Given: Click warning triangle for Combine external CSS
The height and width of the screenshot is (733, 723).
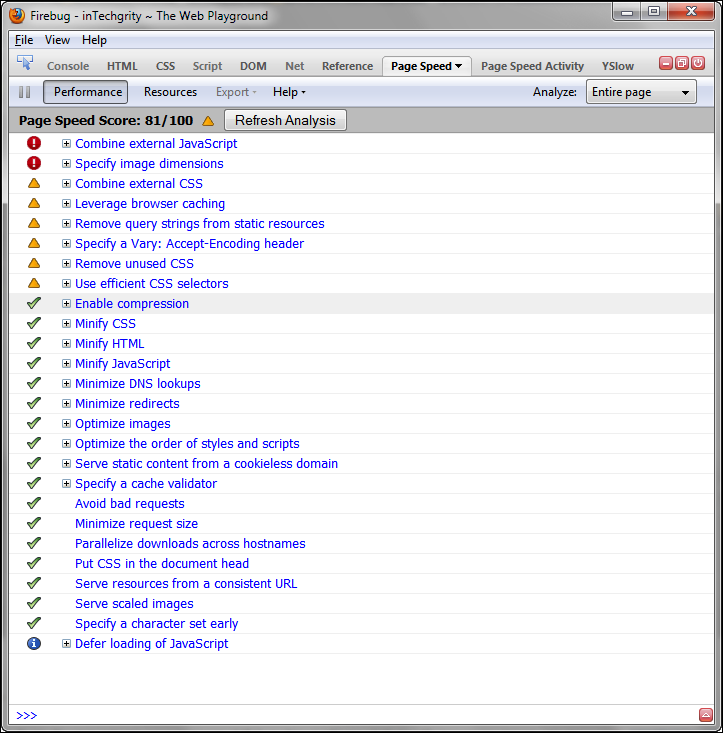Looking at the screenshot, I should 34,183.
